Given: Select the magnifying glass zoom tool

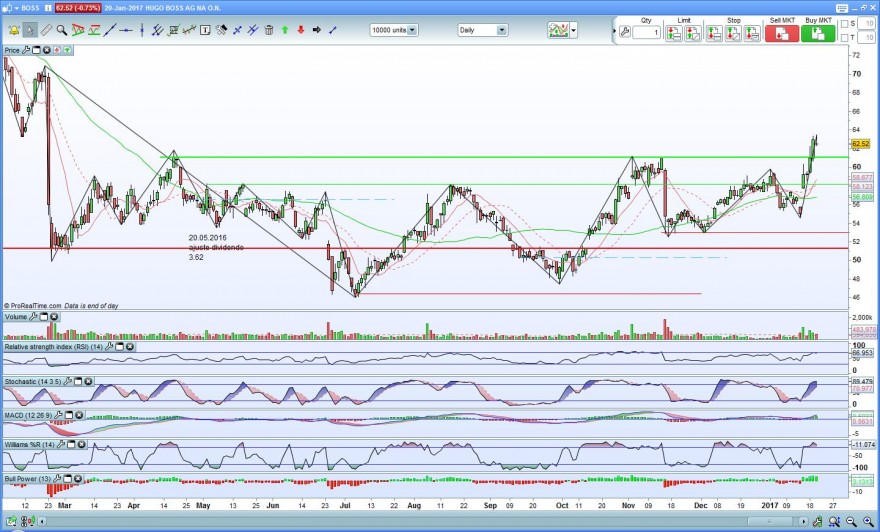Looking at the screenshot, I should [x=62, y=30].
